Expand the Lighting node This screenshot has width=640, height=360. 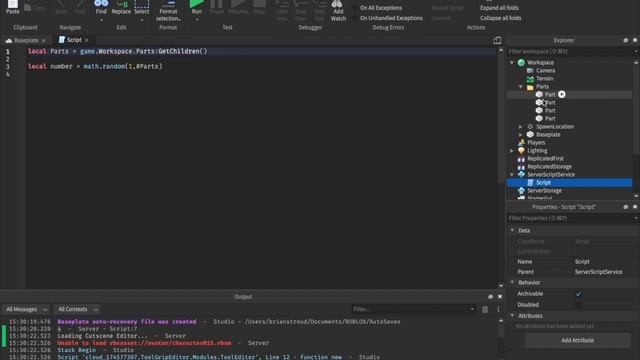coord(512,151)
